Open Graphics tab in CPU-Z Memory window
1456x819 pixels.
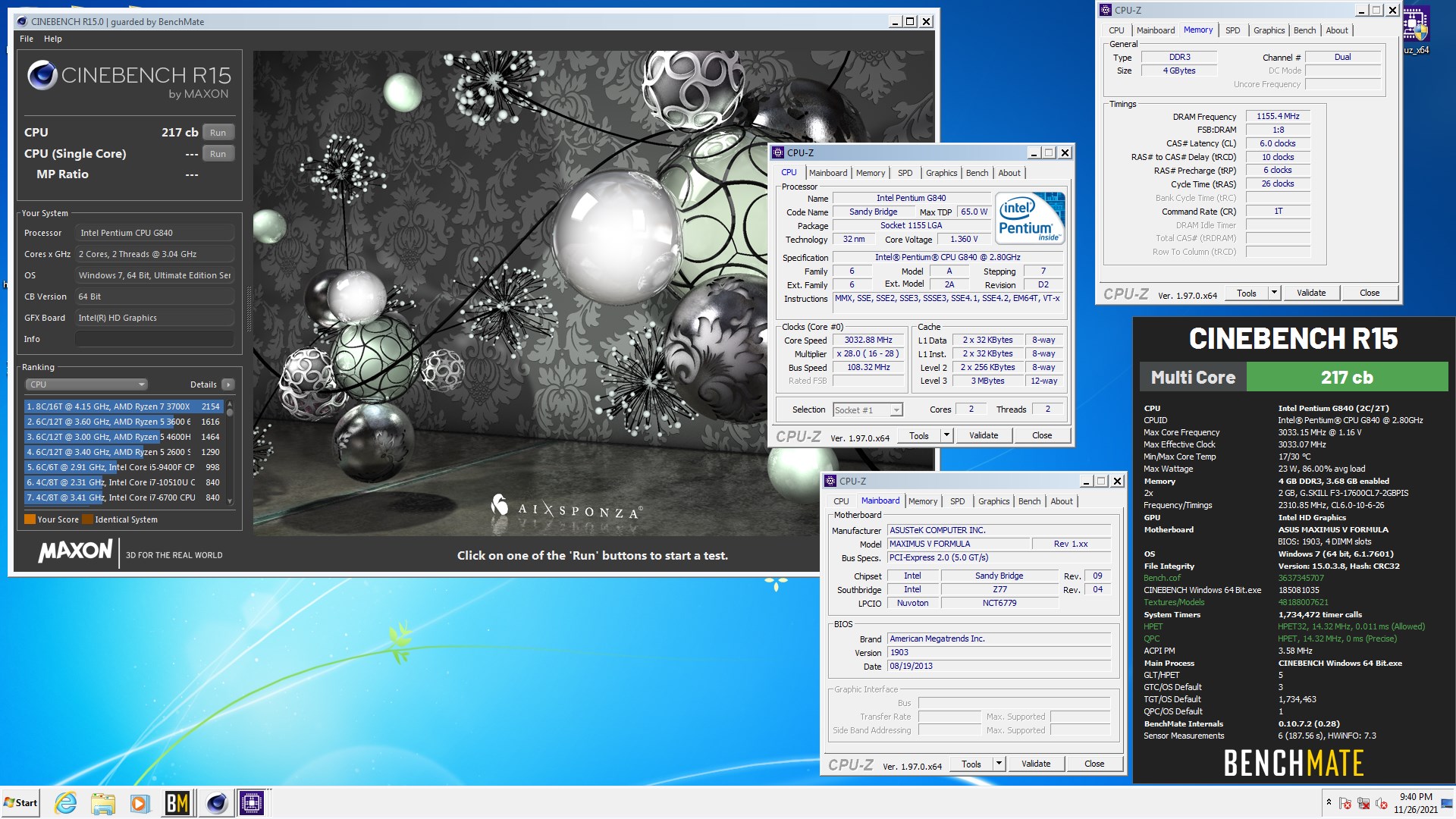1269,30
